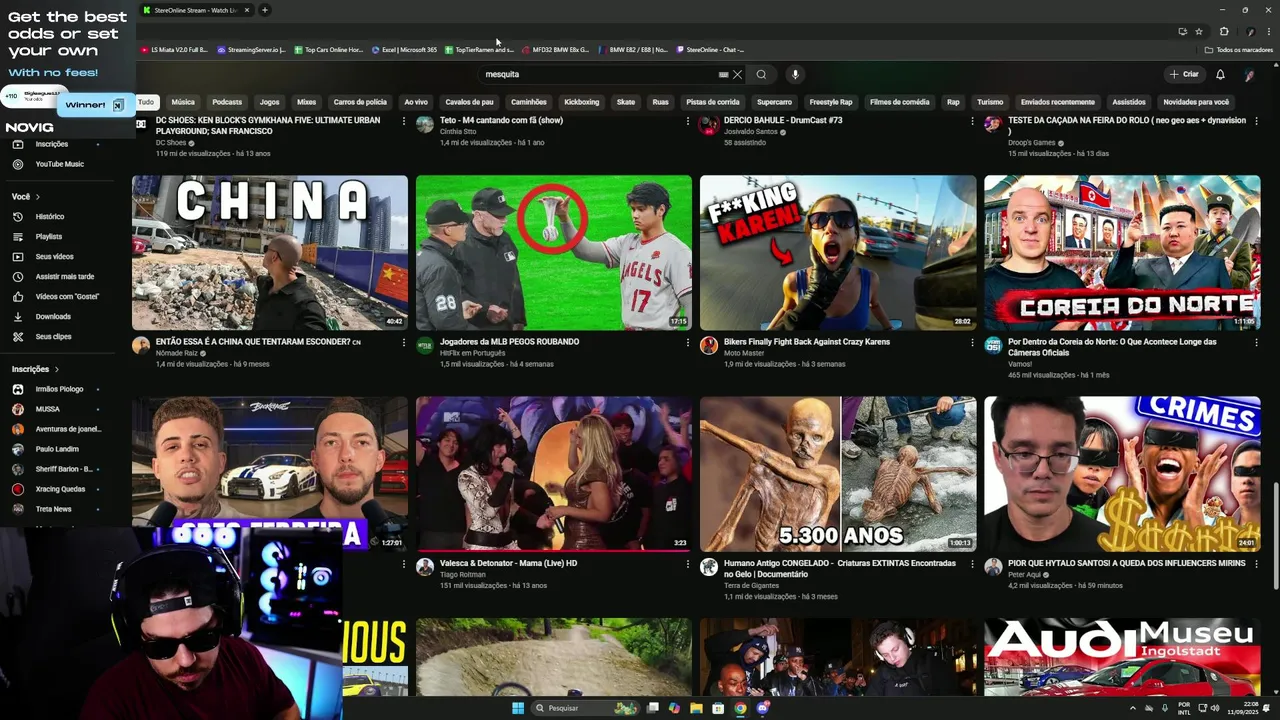Viewport: 1280px width, 720px height.
Task: Select the Jogos filter chip
Action: tap(270, 102)
